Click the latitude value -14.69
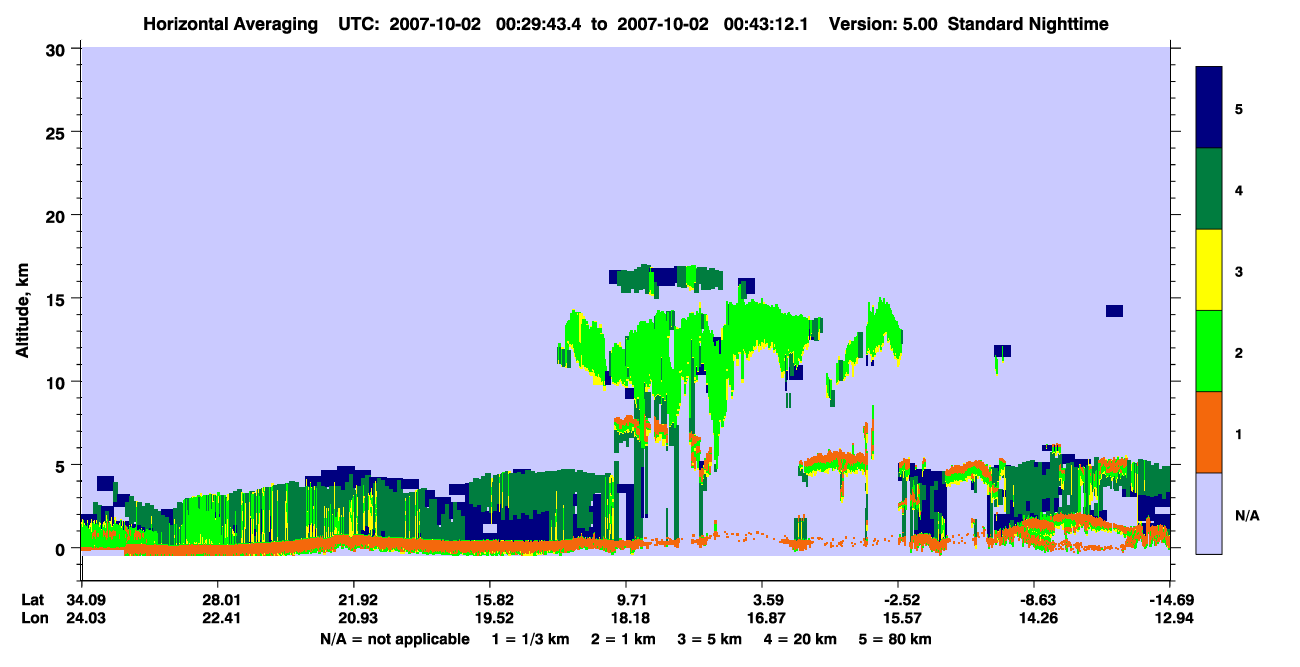This screenshot has width=1300, height=667. click(1170, 600)
